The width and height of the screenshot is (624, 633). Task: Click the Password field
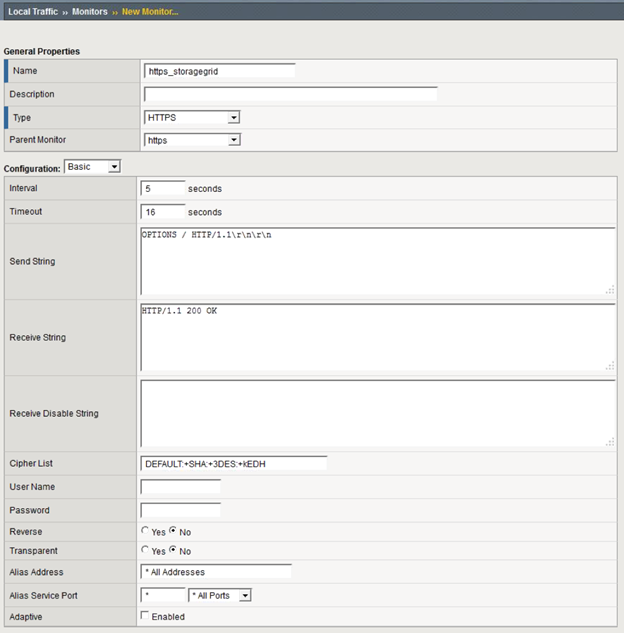point(180,510)
